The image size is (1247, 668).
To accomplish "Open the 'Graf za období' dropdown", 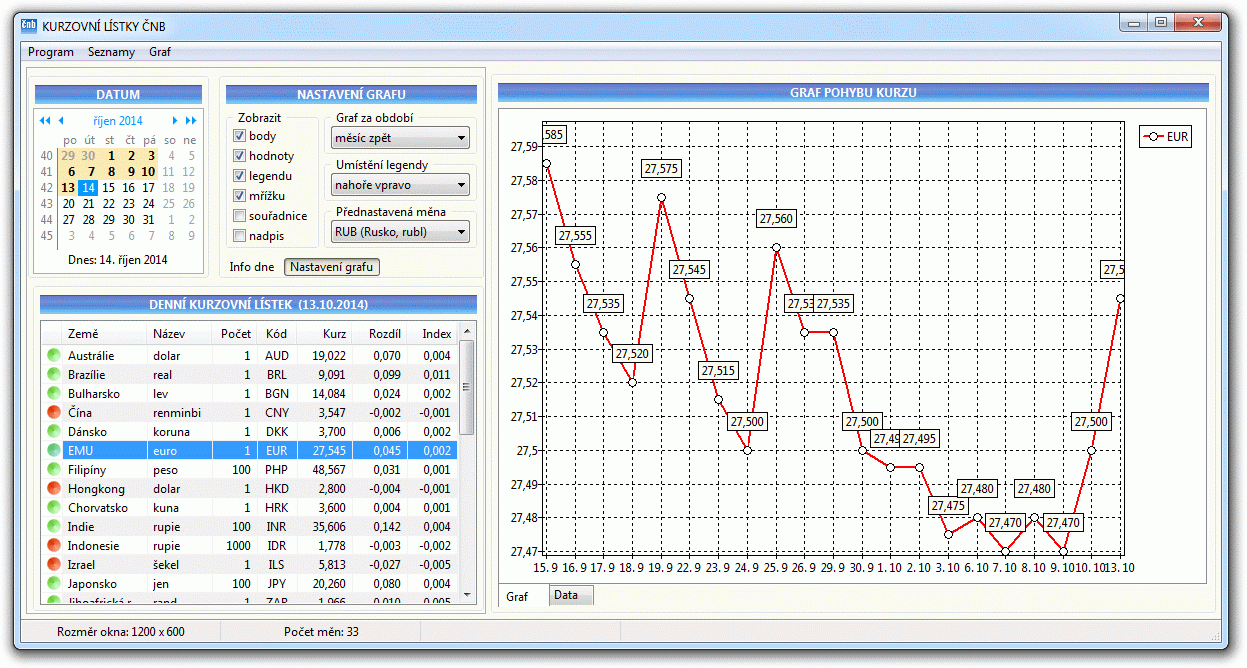I will [x=400, y=138].
